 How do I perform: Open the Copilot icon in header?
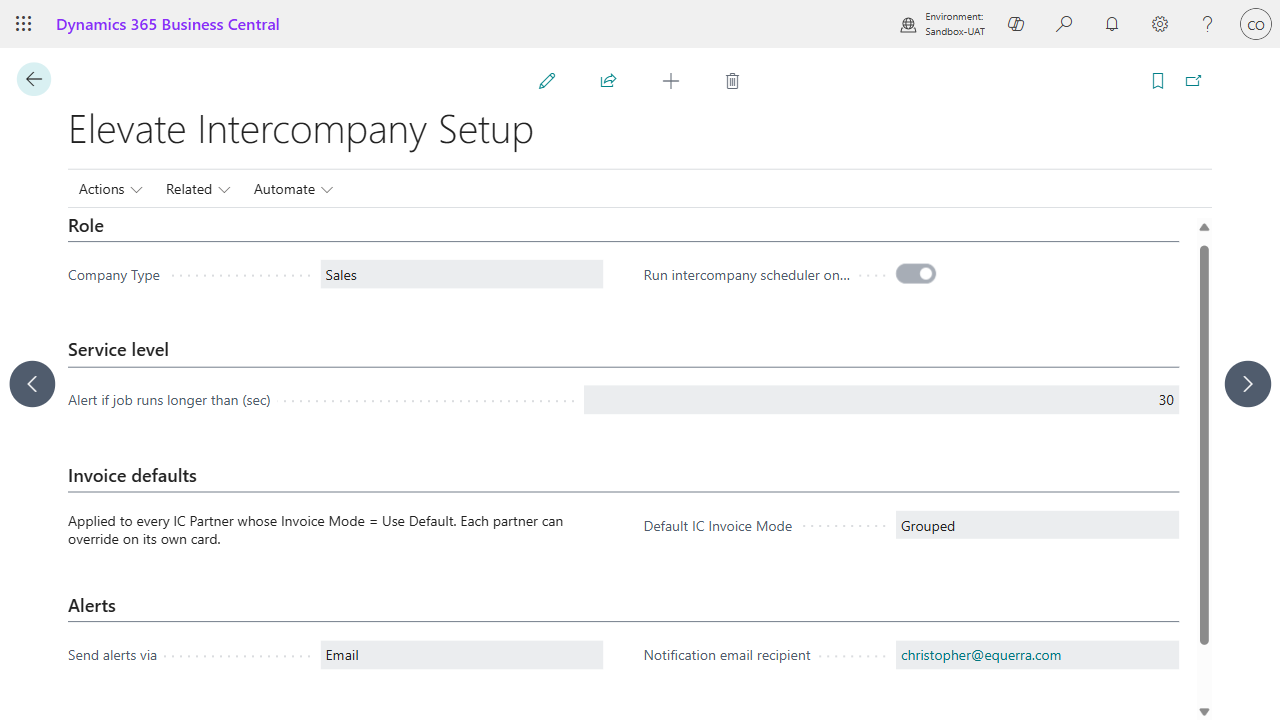pyautogui.click(x=1016, y=24)
